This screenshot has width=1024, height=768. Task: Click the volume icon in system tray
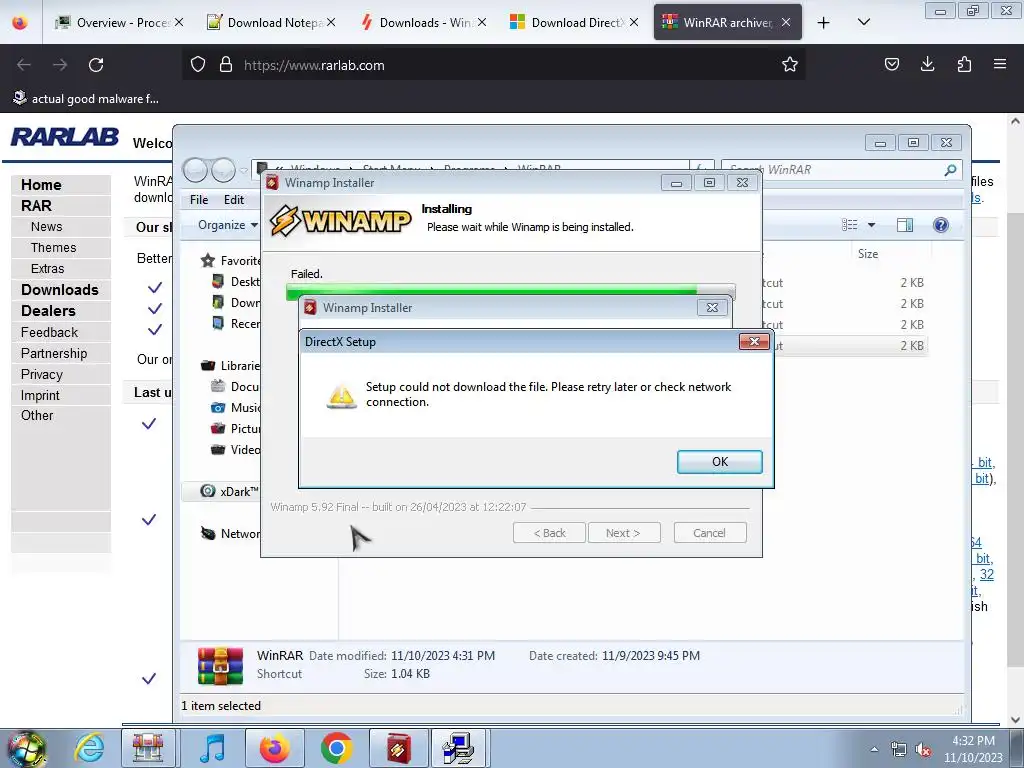(923, 750)
